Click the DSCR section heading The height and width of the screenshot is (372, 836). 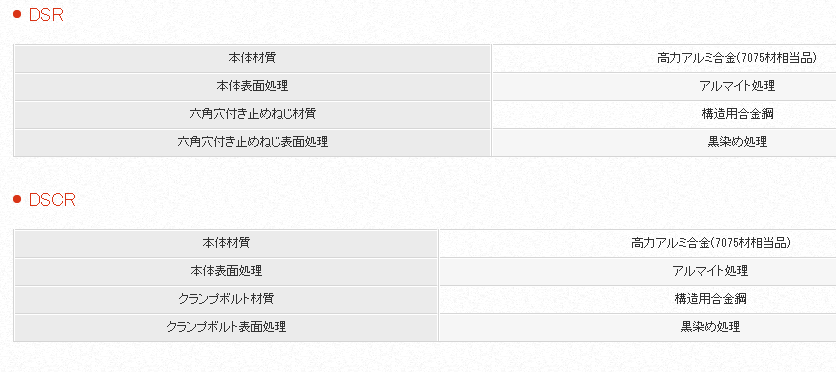(52, 200)
